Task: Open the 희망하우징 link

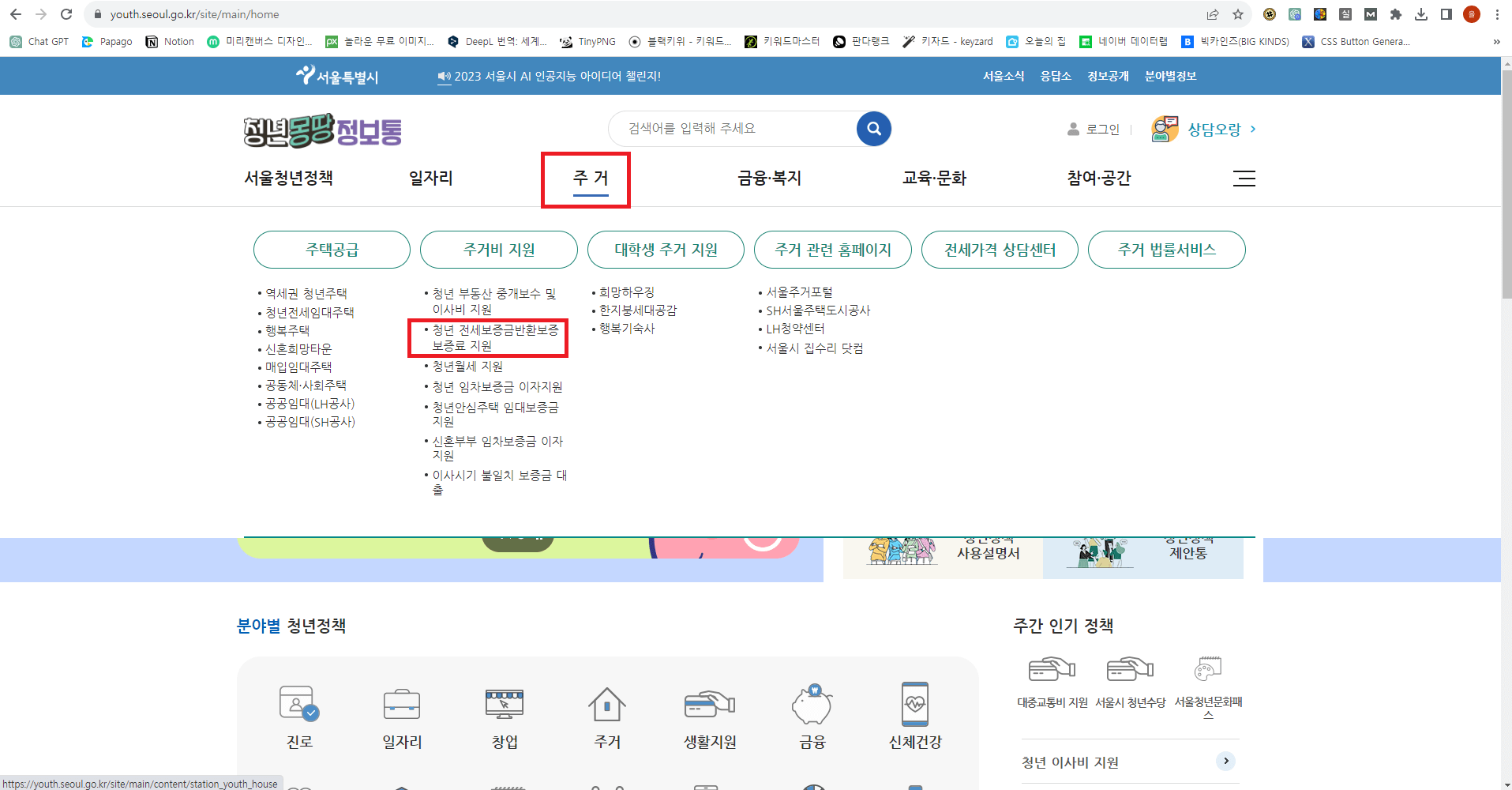Action: pyautogui.click(x=627, y=292)
